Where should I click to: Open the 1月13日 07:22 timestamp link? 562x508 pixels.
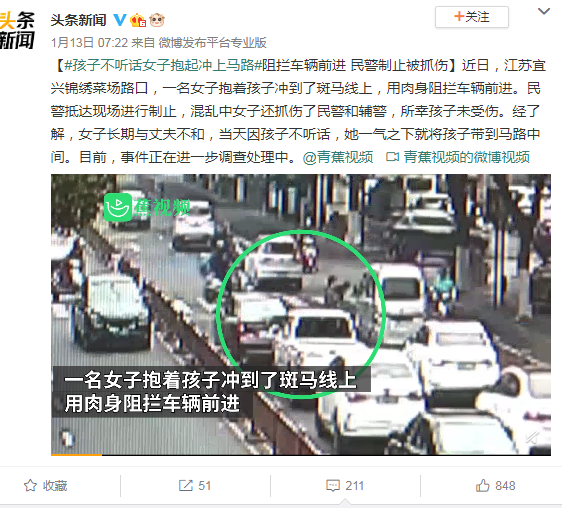click(89, 43)
